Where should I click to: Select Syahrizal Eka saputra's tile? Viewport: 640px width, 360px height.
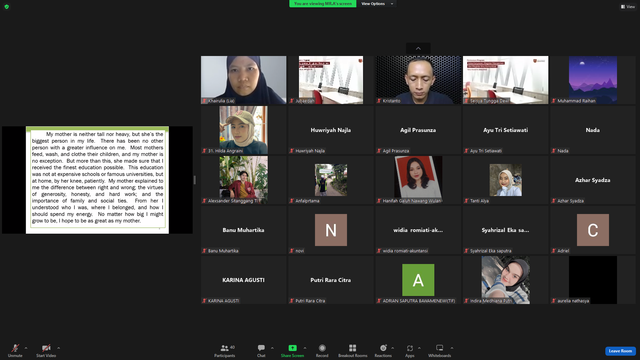[506, 230]
